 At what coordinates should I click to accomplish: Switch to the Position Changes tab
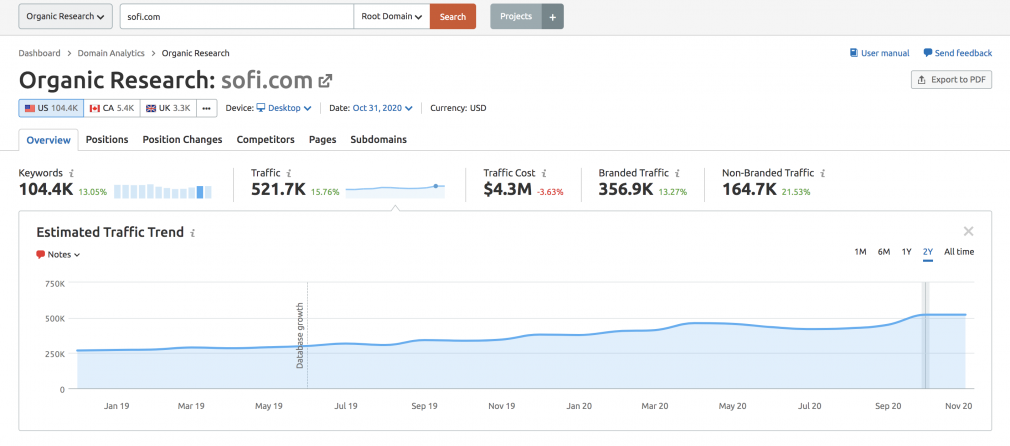182,140
